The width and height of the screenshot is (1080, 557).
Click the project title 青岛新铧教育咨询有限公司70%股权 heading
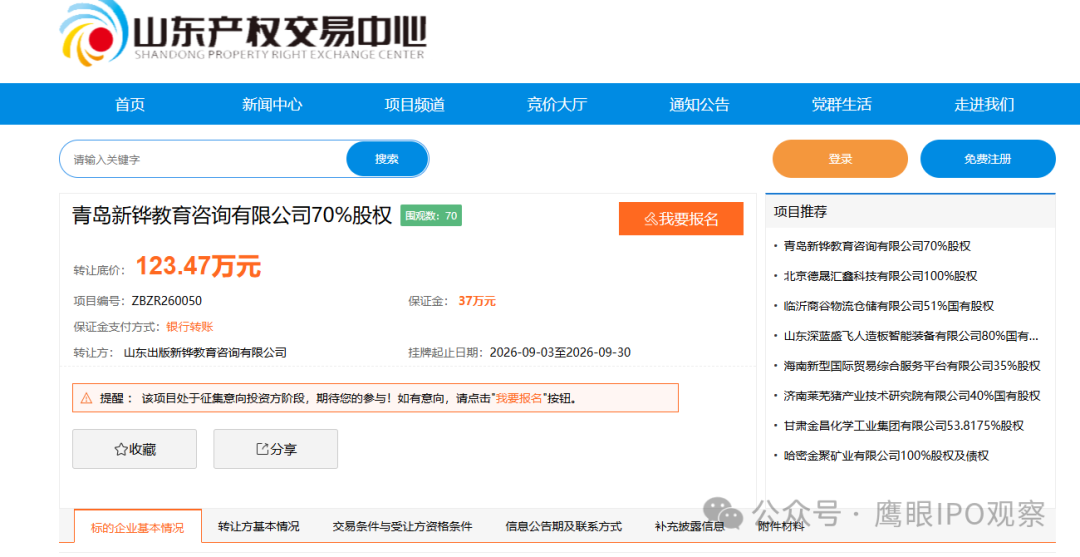click(x=232, y=216)
